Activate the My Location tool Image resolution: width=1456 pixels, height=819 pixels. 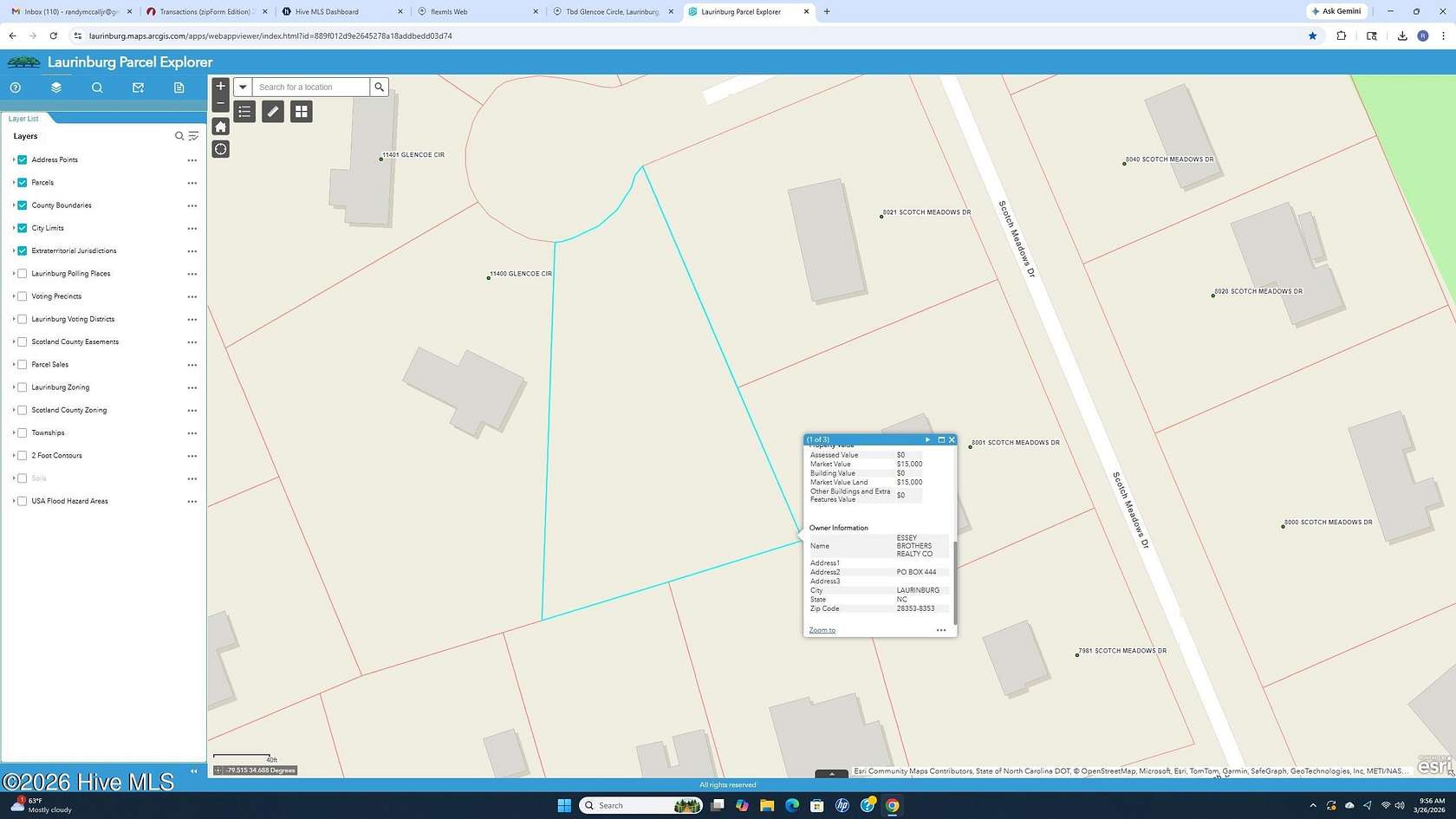221,148
